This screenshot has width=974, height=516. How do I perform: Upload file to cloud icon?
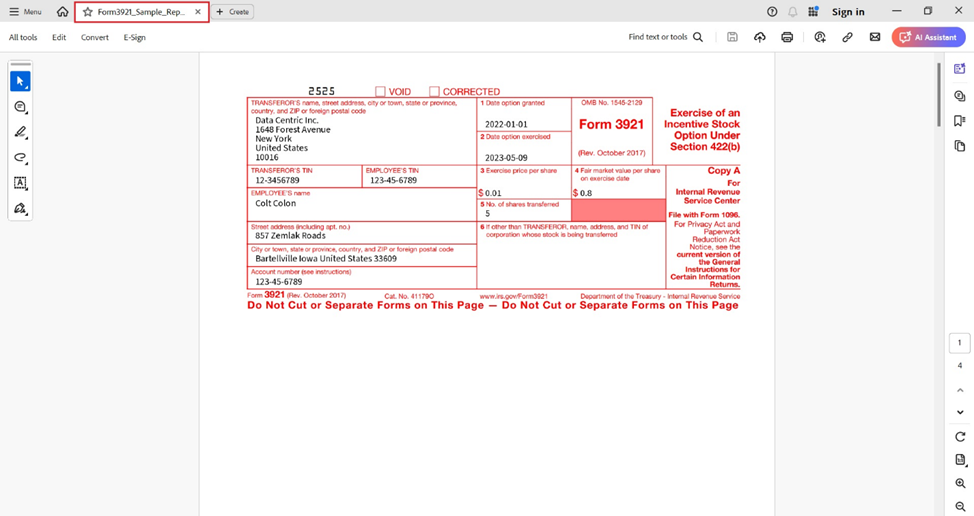pos(760,37)
